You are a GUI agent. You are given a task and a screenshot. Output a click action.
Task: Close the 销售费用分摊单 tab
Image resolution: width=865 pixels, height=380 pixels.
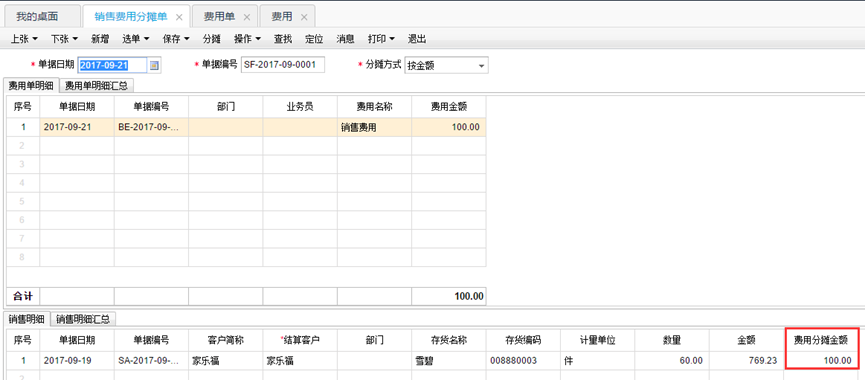pos(179,17)
